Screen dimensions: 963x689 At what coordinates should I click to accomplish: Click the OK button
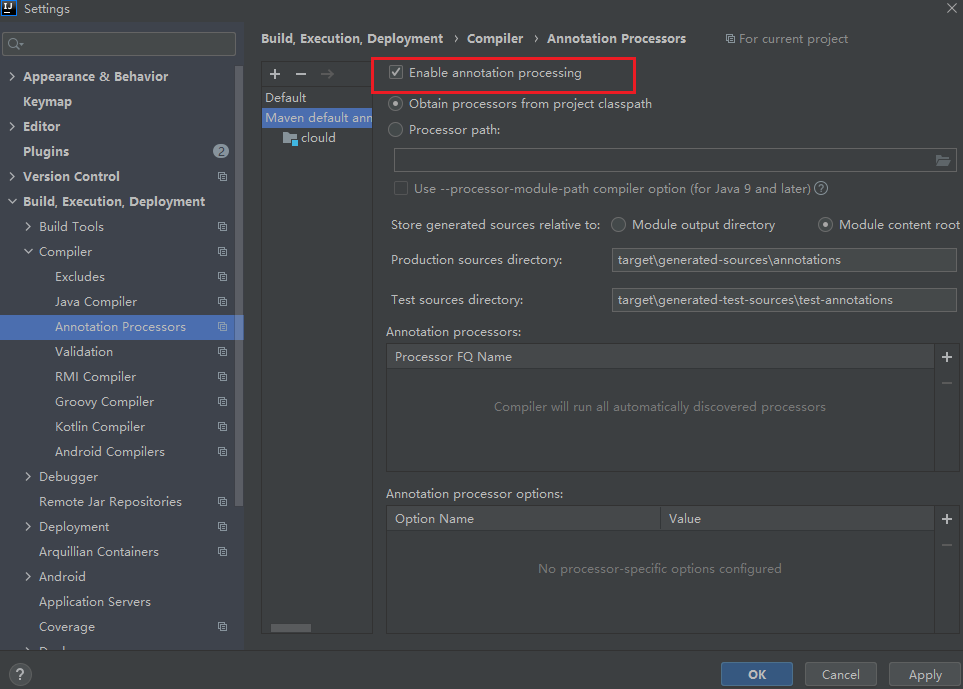click(x=757, y=674)
